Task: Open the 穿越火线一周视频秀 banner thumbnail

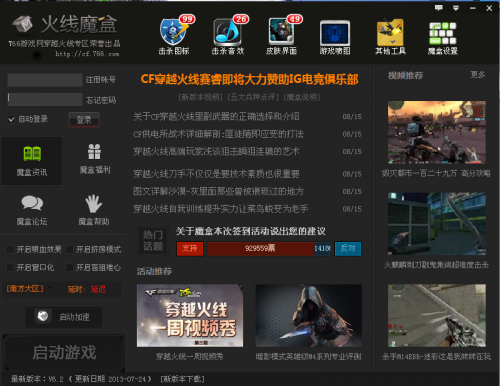Action: point(190,315)
